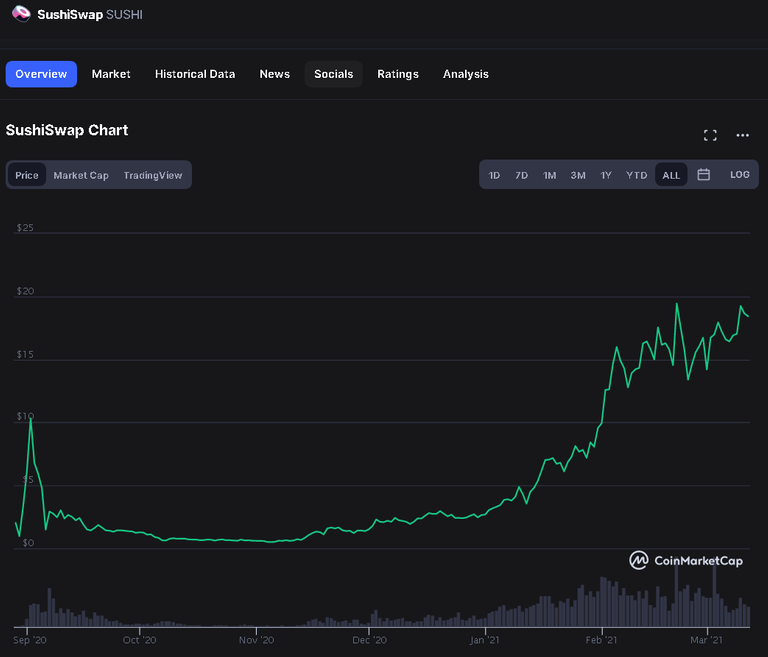Click the SushiSwap Chart heading
Screen dimensions: 768x657
click(67, 130)
